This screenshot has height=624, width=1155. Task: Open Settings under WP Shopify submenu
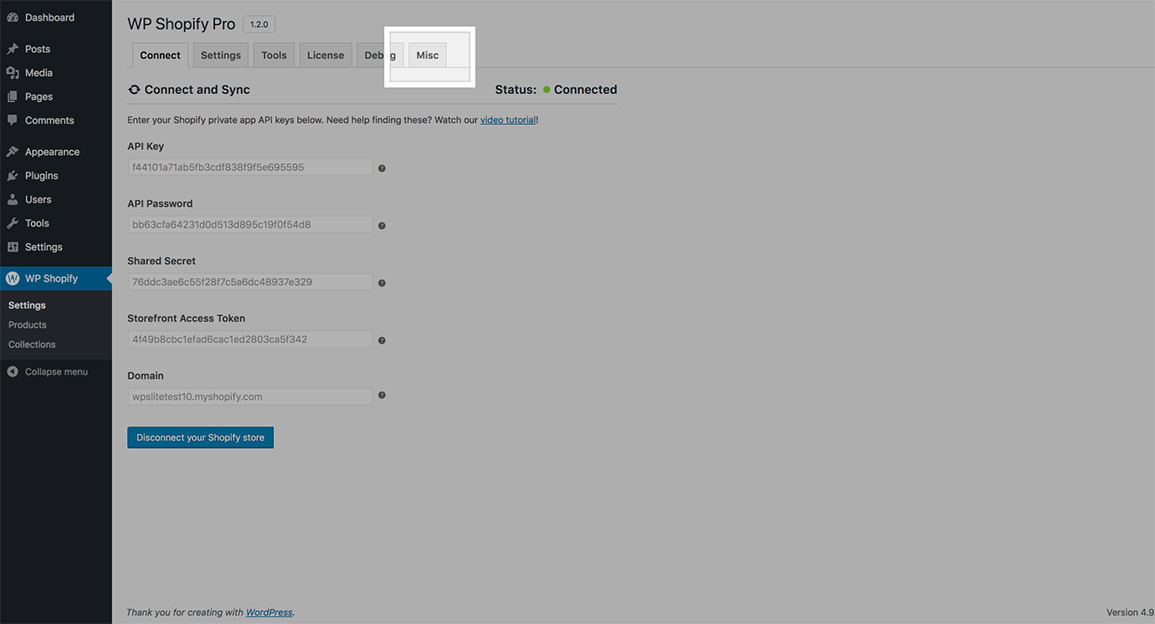tap(27, 305)
